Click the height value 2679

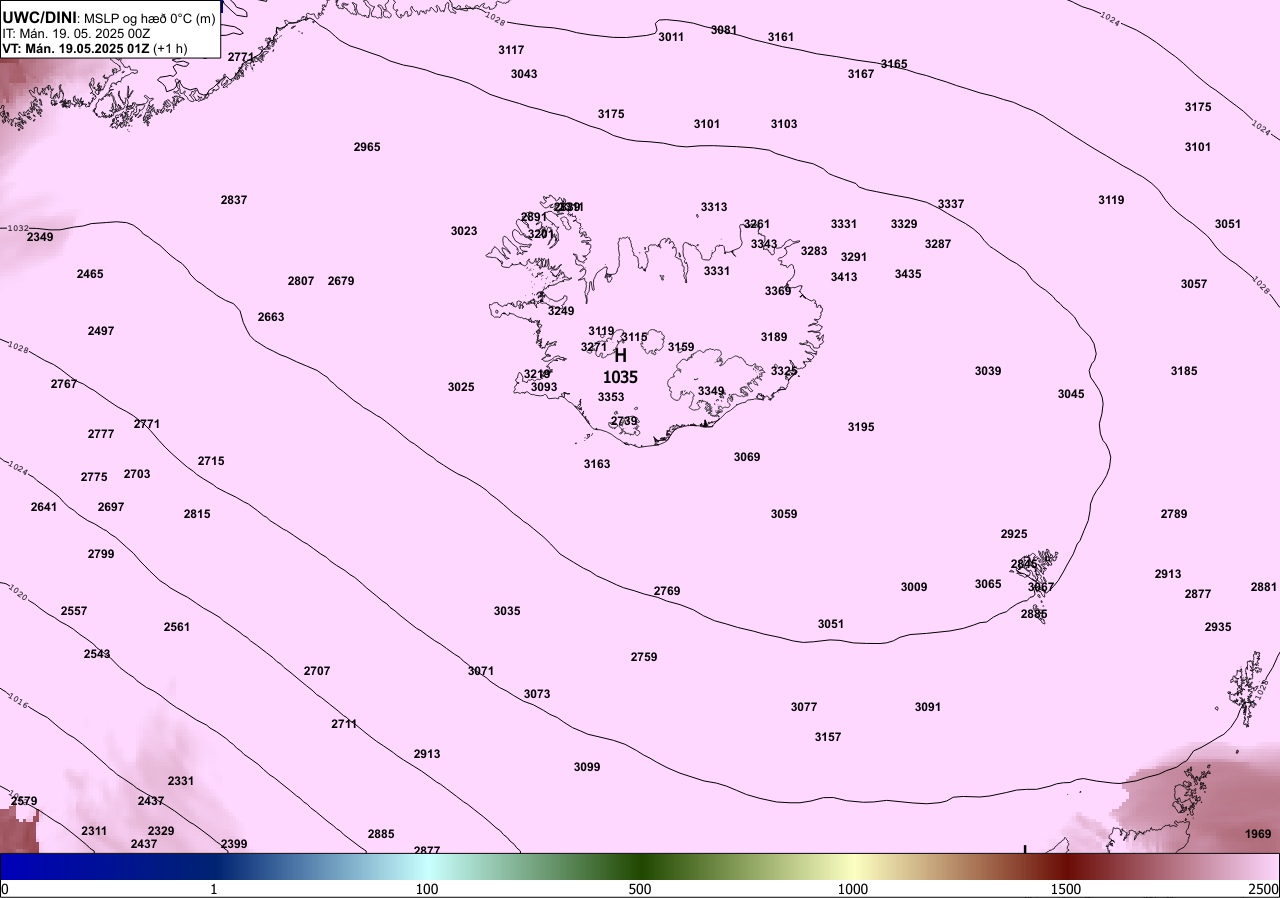pyautogui.click(x=341, y=281)
